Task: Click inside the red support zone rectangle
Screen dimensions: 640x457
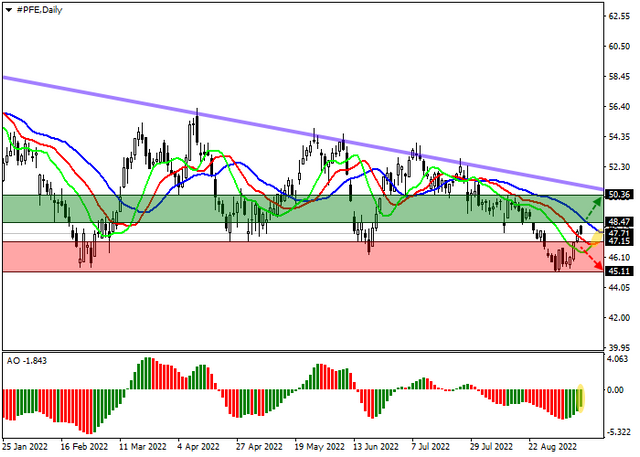Action: 303,257
